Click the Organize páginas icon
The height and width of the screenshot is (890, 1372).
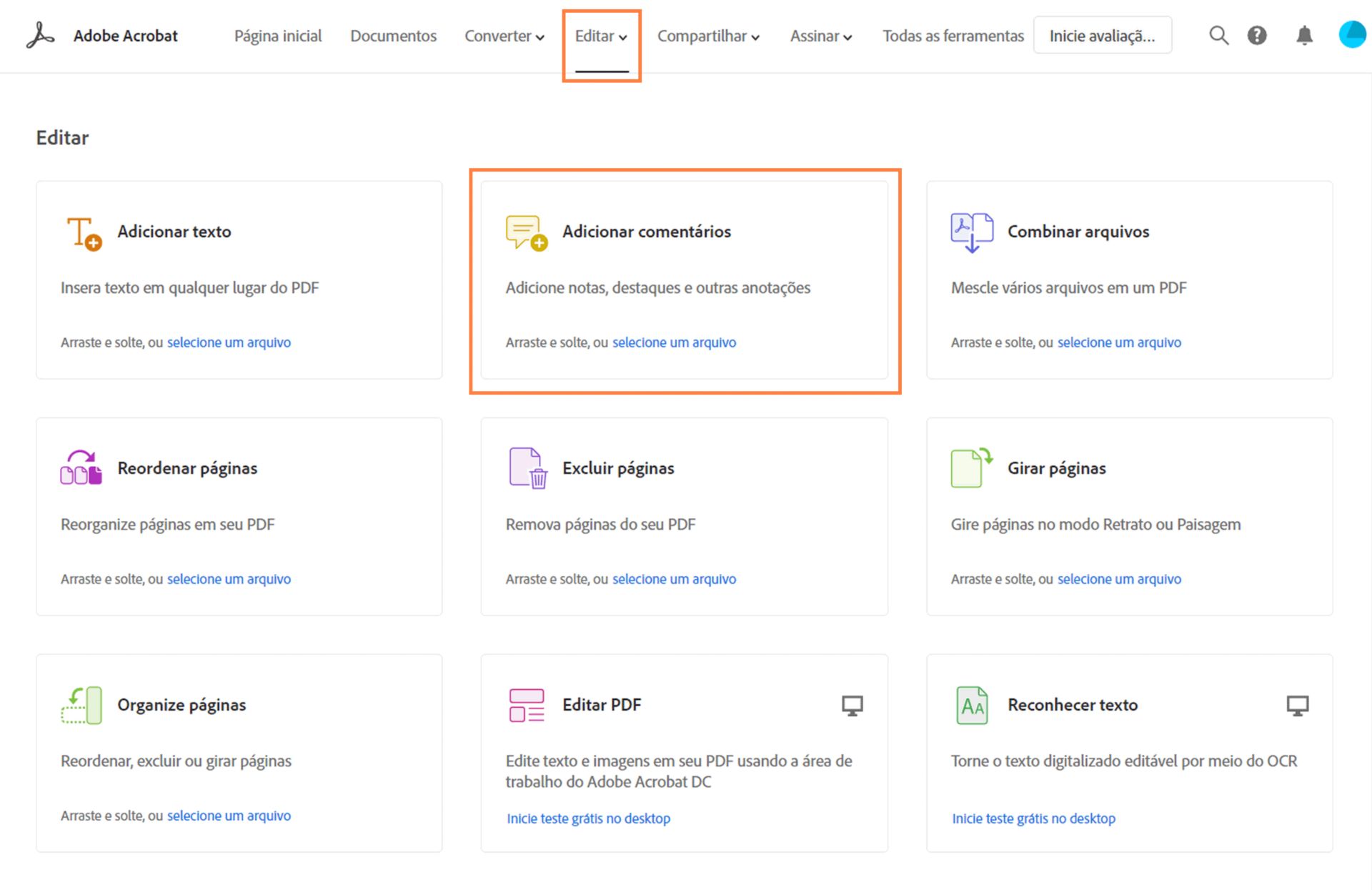81,705
